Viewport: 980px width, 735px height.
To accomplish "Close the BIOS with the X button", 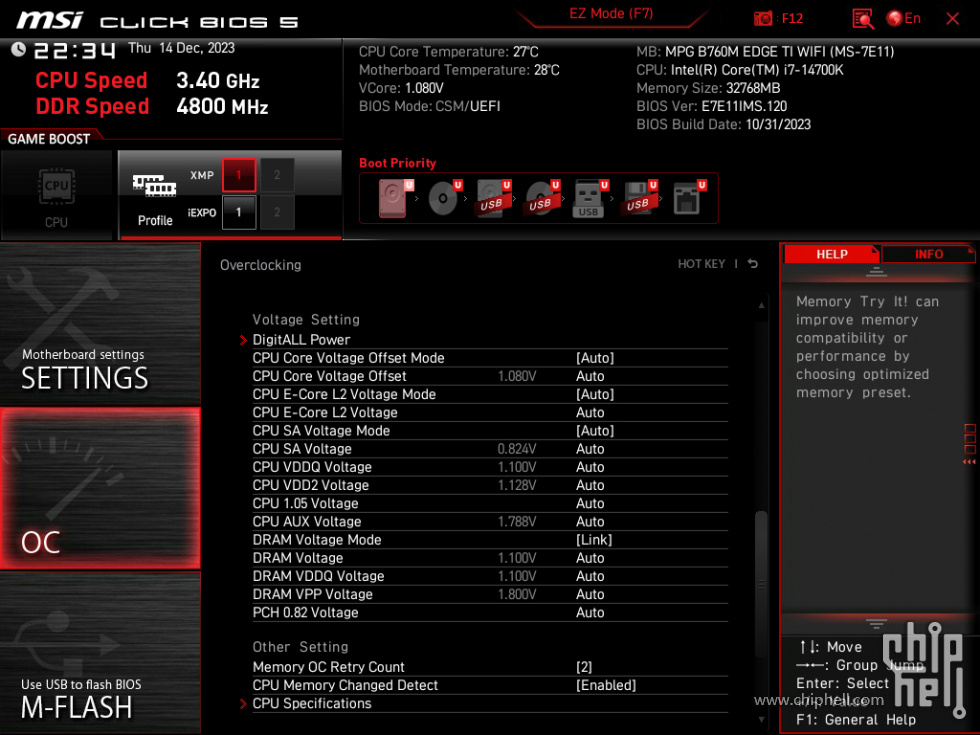I will tap(952, 19).
